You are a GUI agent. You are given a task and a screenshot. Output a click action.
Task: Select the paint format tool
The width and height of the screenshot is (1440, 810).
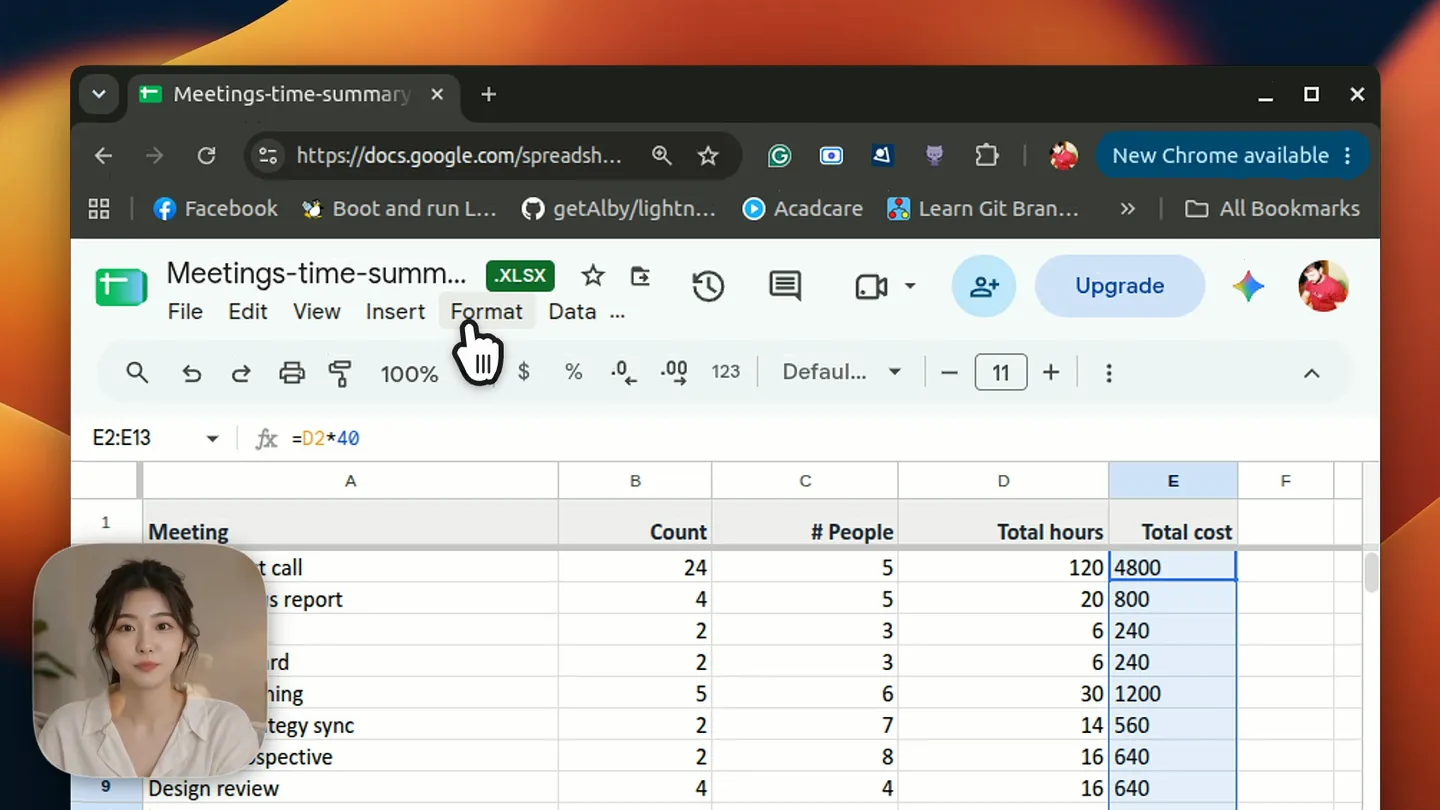click(340, 374)
